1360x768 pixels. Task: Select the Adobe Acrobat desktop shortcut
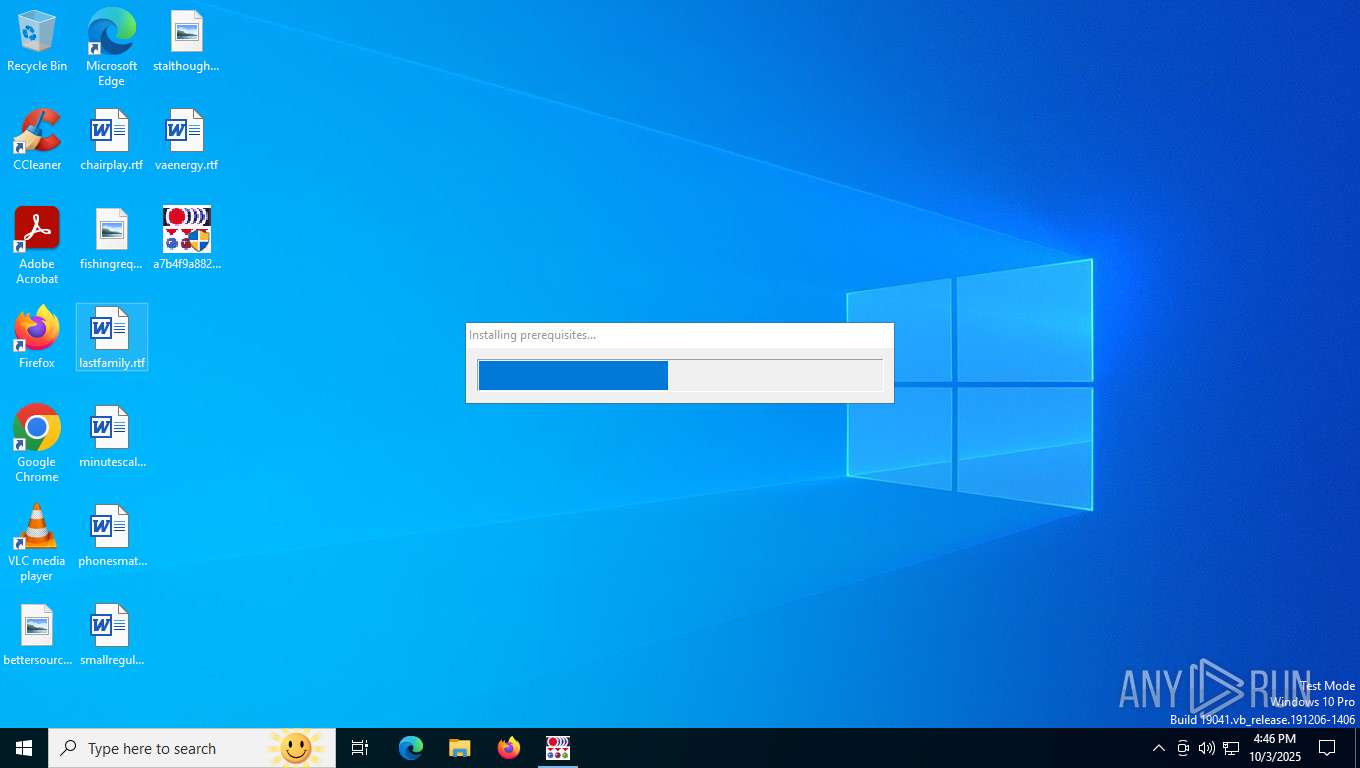tap(37, 246)
